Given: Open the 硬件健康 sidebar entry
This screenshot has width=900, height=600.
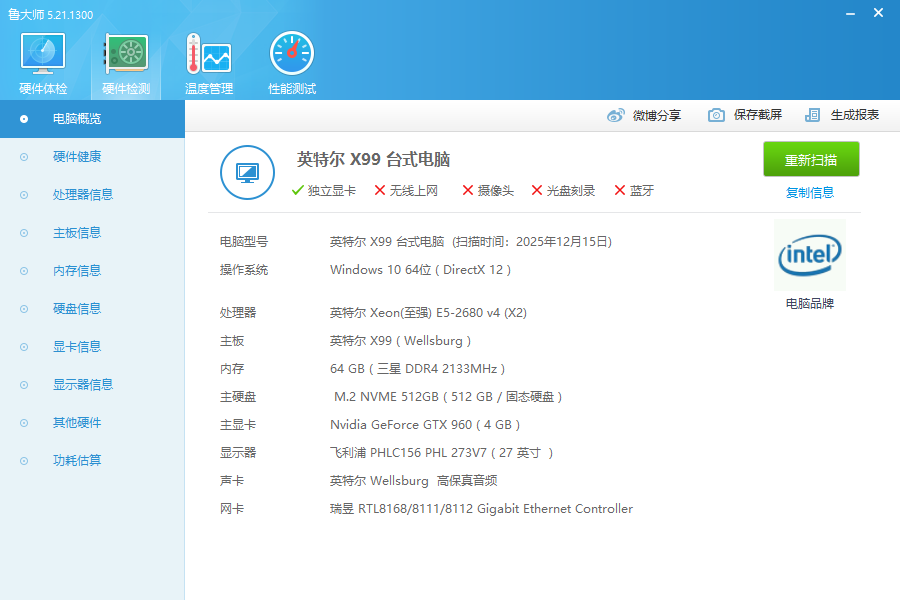Looking at the screenshot, I should 78,156.
